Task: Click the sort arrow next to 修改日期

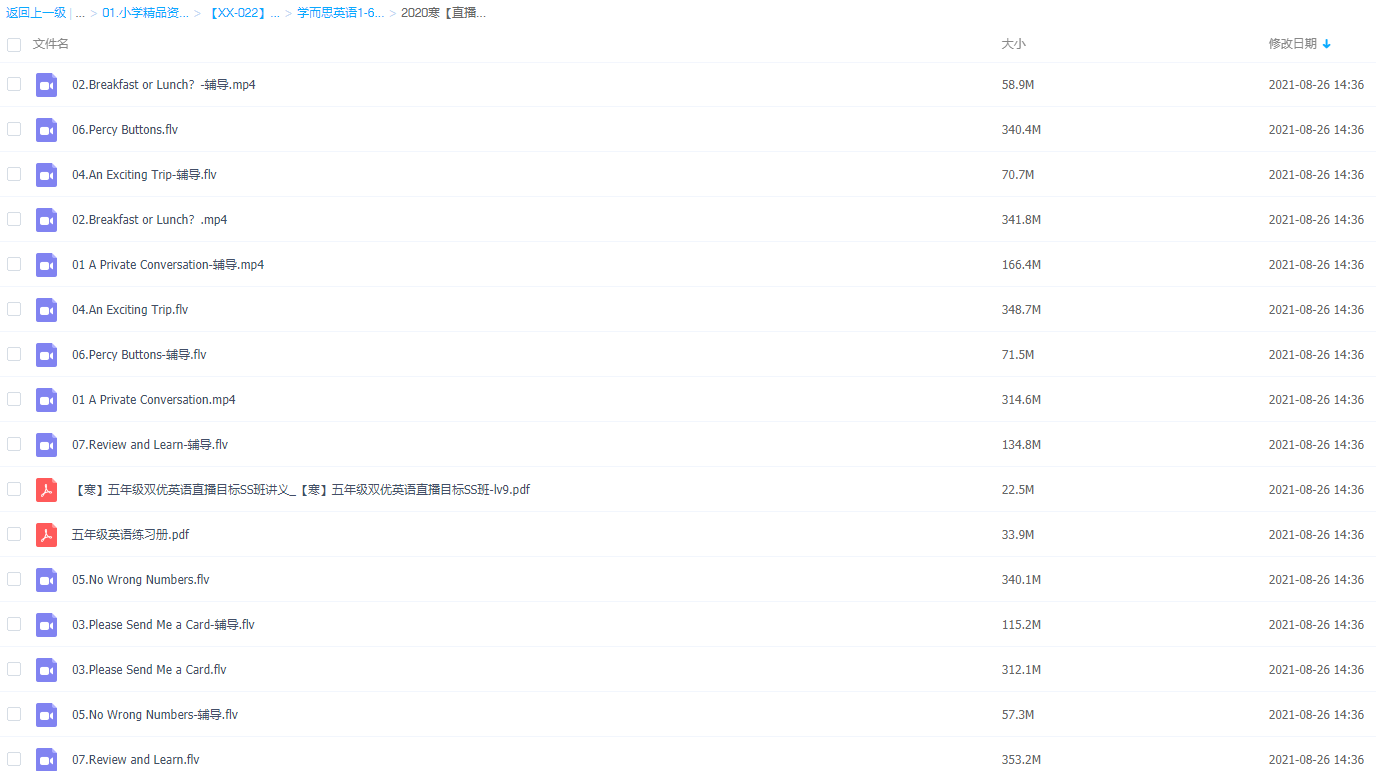Action: pyautogui.click(x=1327, y=44)
